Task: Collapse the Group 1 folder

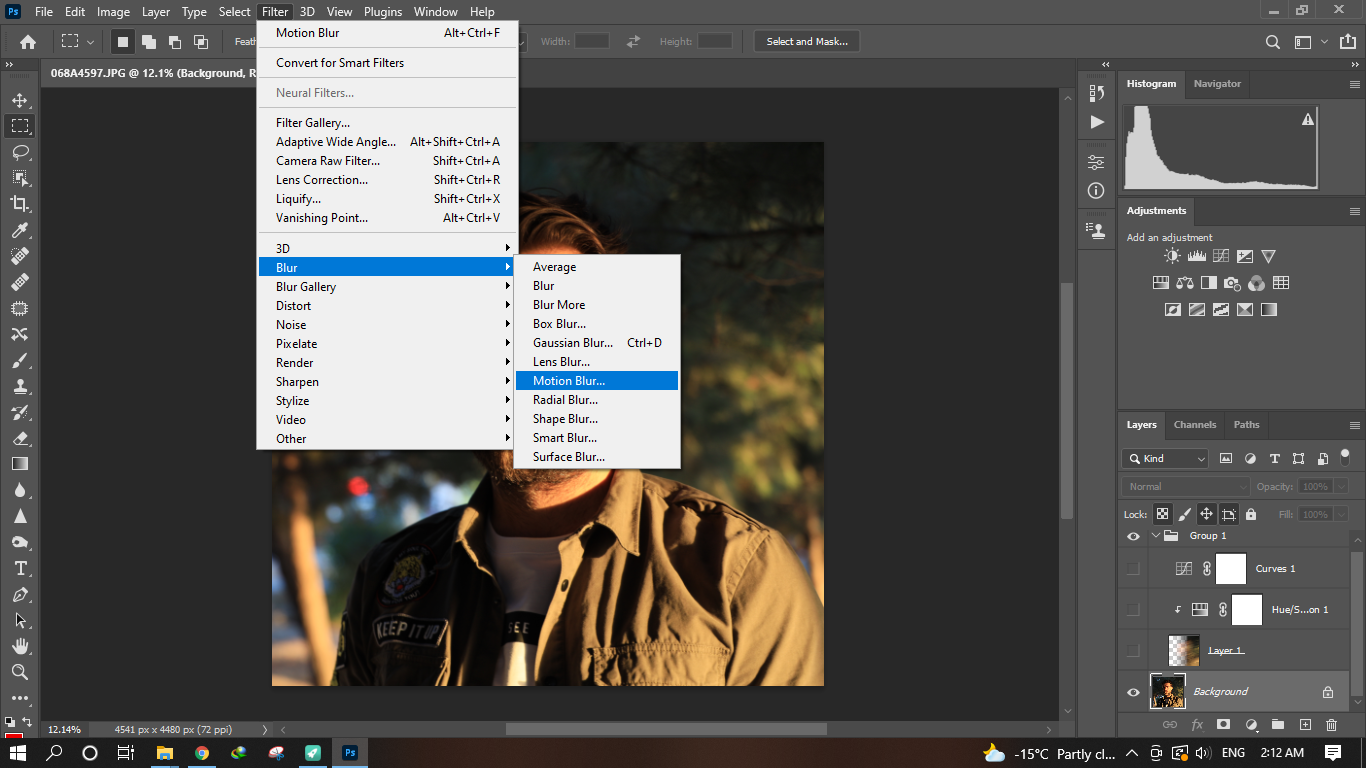Action: click(1156, 536)
